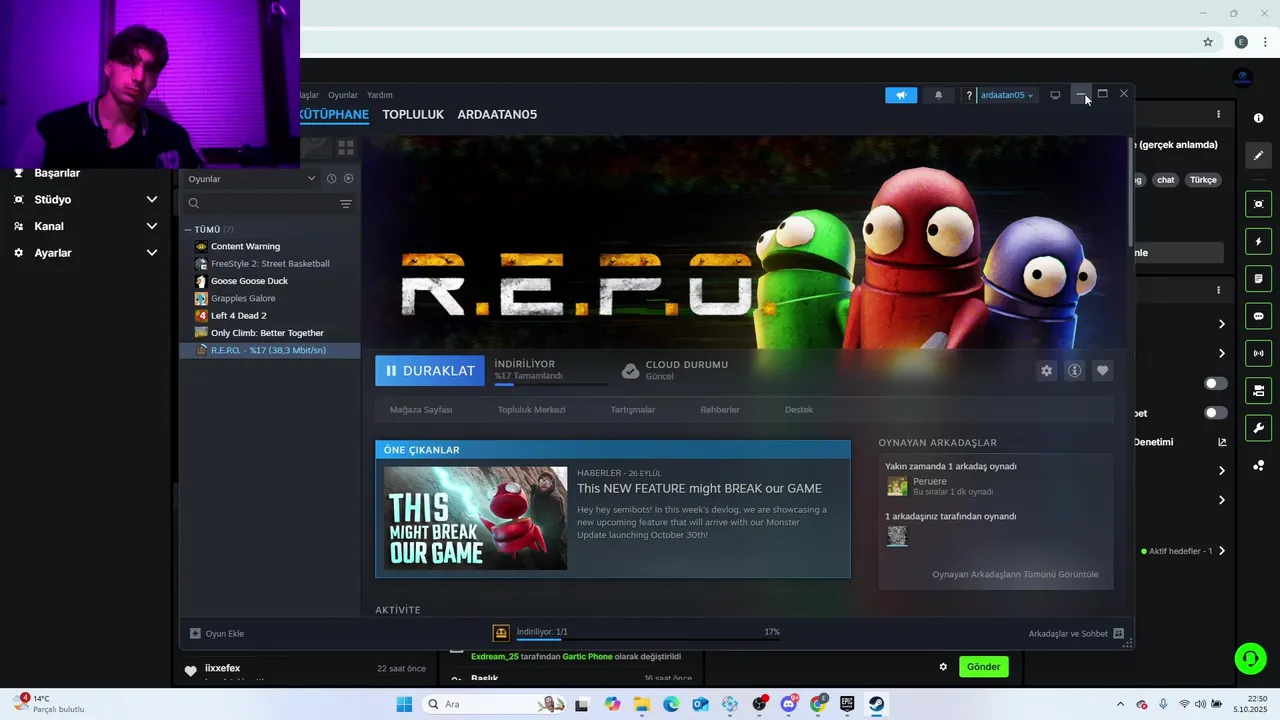Filter library by ready-to-play icon
This screenshot has height=720, width=1280.
coord(348,179)
